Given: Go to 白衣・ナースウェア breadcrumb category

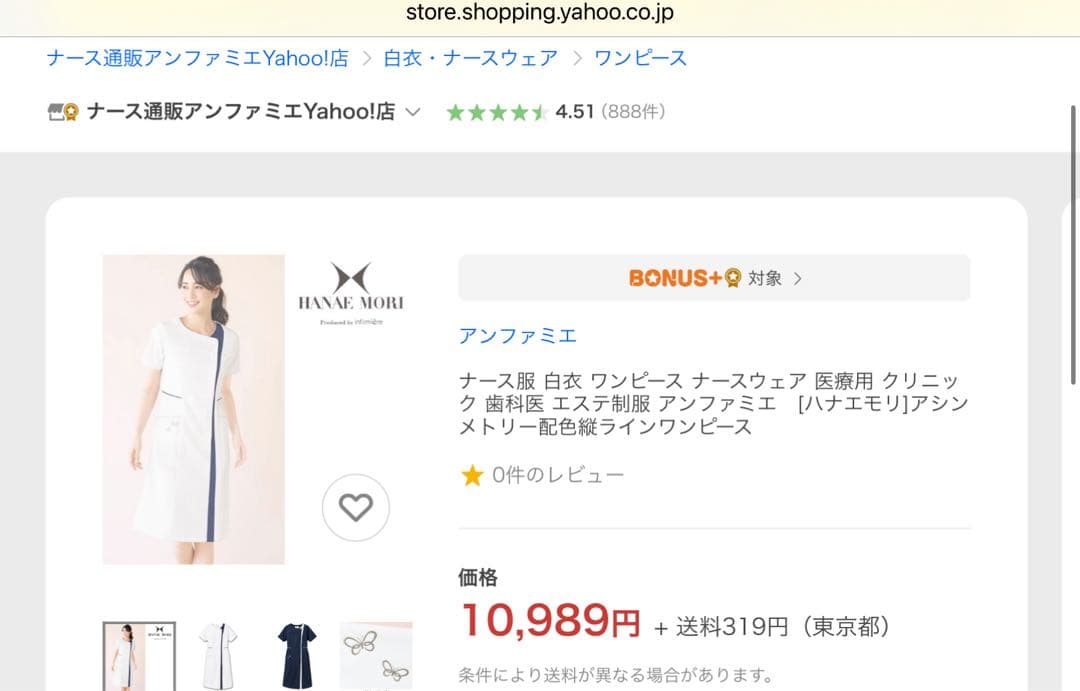Looking at the screenshot, I should click(x=470, y=58).
